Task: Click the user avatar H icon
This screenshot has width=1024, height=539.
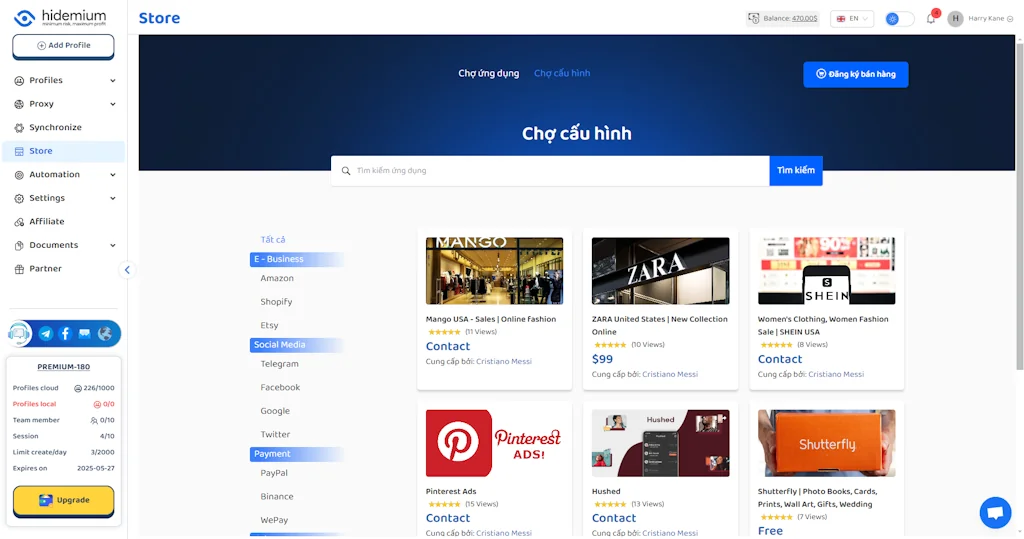Action: coord(955,18)
